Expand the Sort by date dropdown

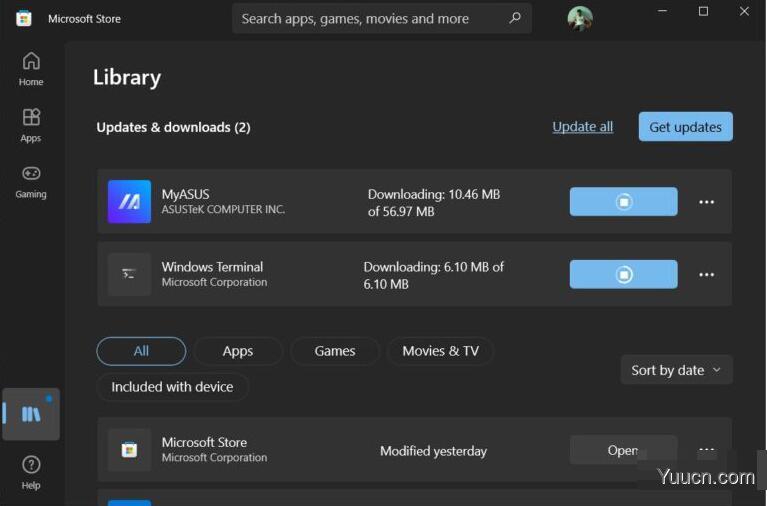tap(677, 370)
